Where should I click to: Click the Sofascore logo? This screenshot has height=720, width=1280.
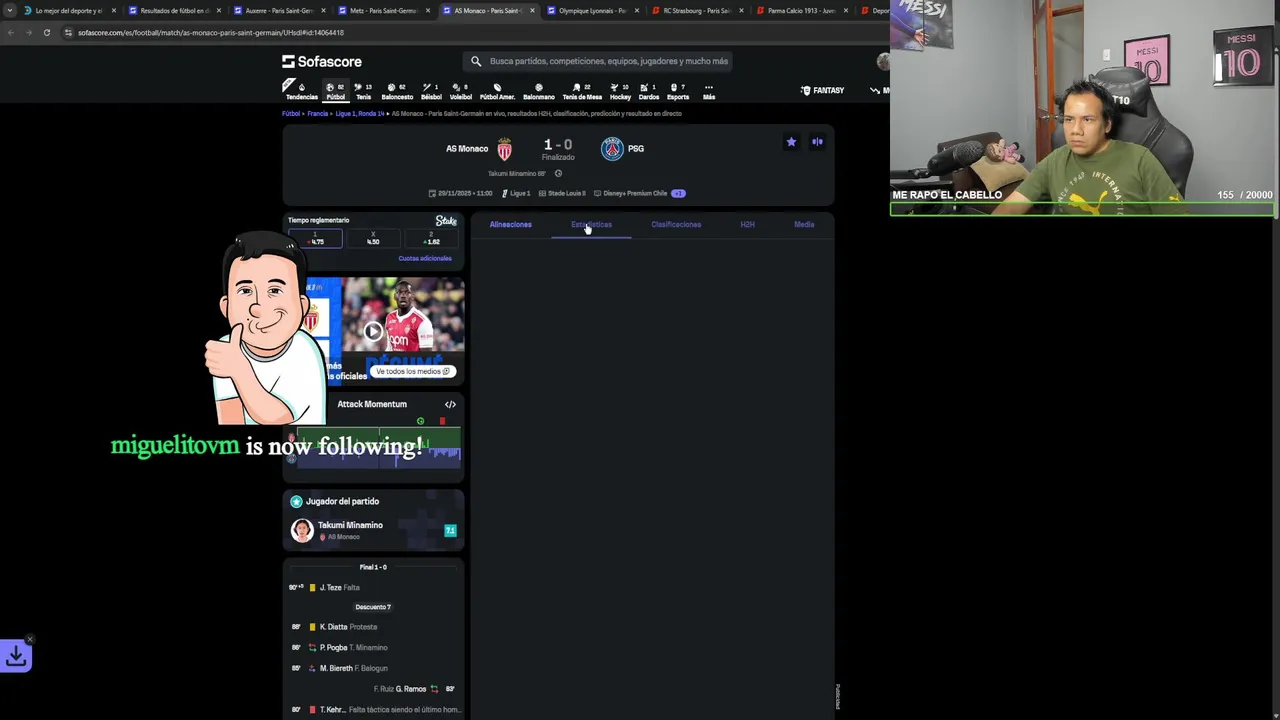click(322, 61)
